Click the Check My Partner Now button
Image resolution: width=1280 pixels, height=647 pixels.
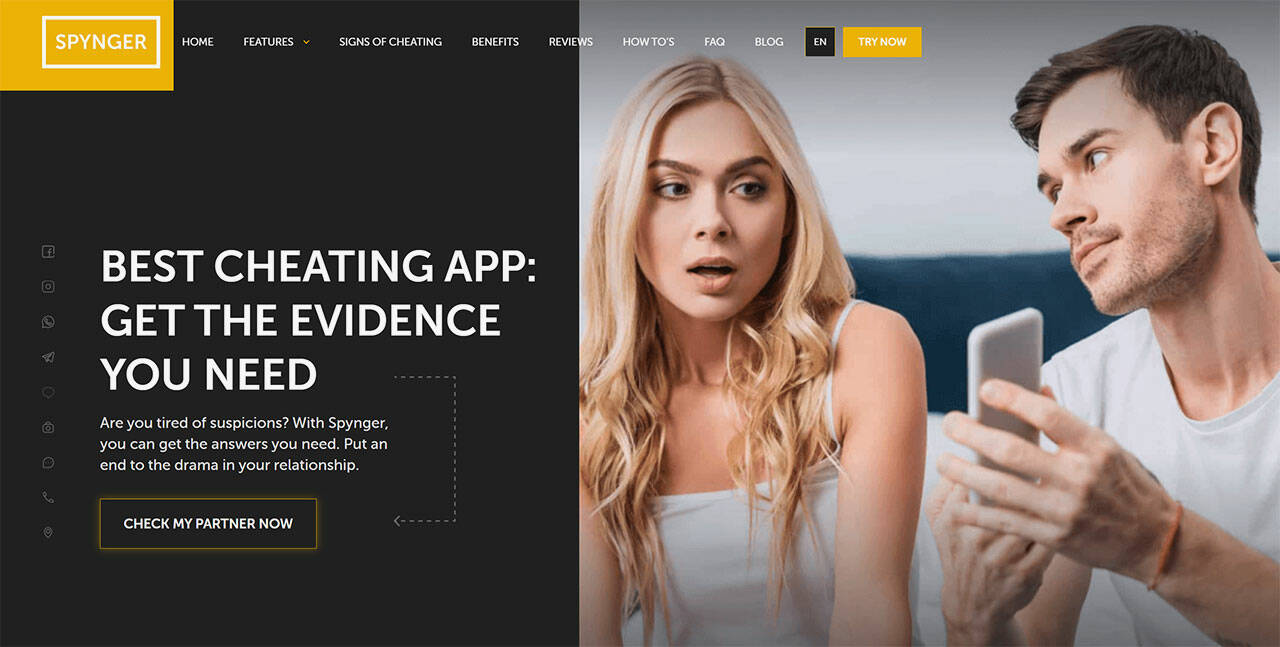pos(208,523)
